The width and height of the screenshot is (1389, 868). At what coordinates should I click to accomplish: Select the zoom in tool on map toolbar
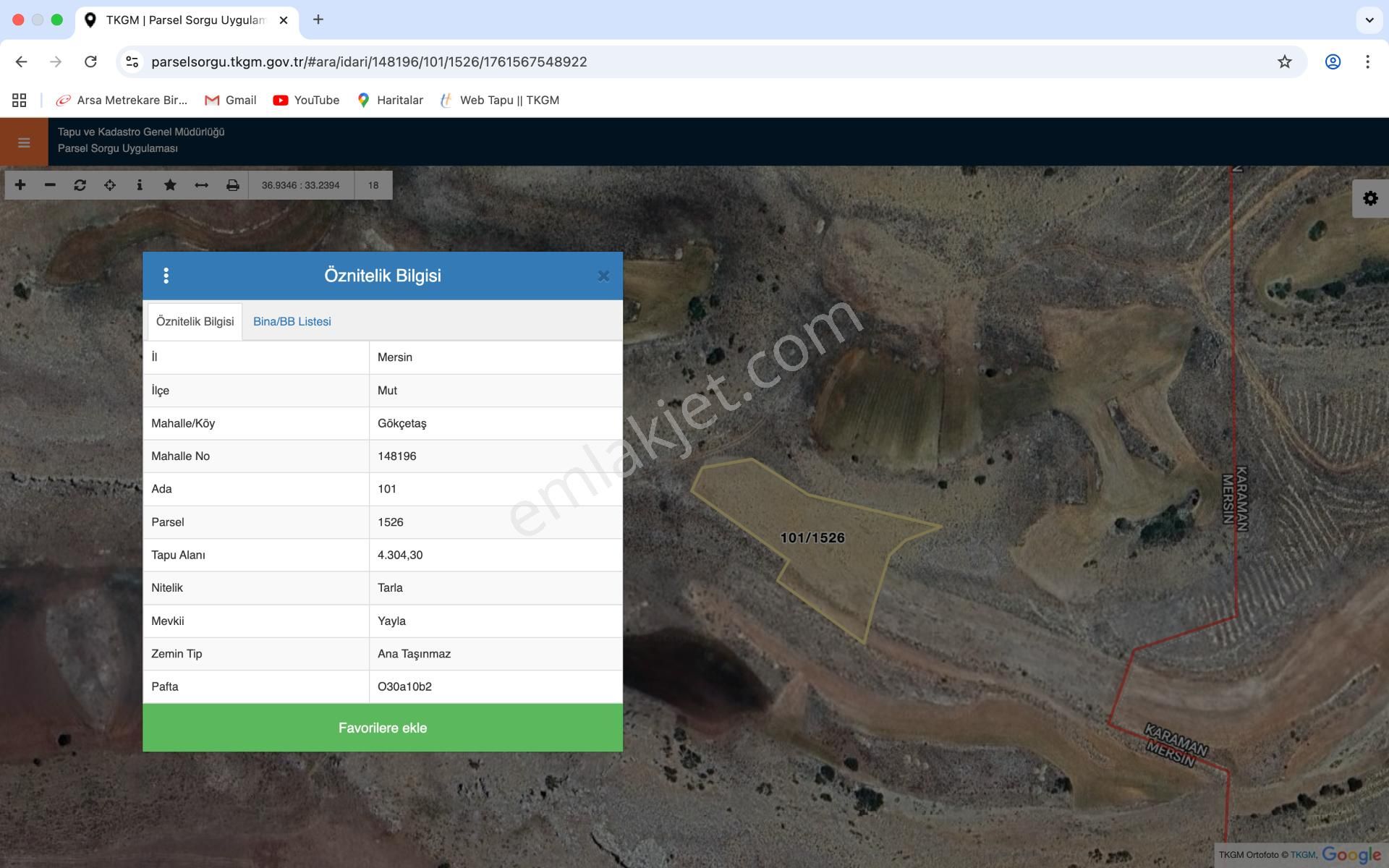(20, 185)
